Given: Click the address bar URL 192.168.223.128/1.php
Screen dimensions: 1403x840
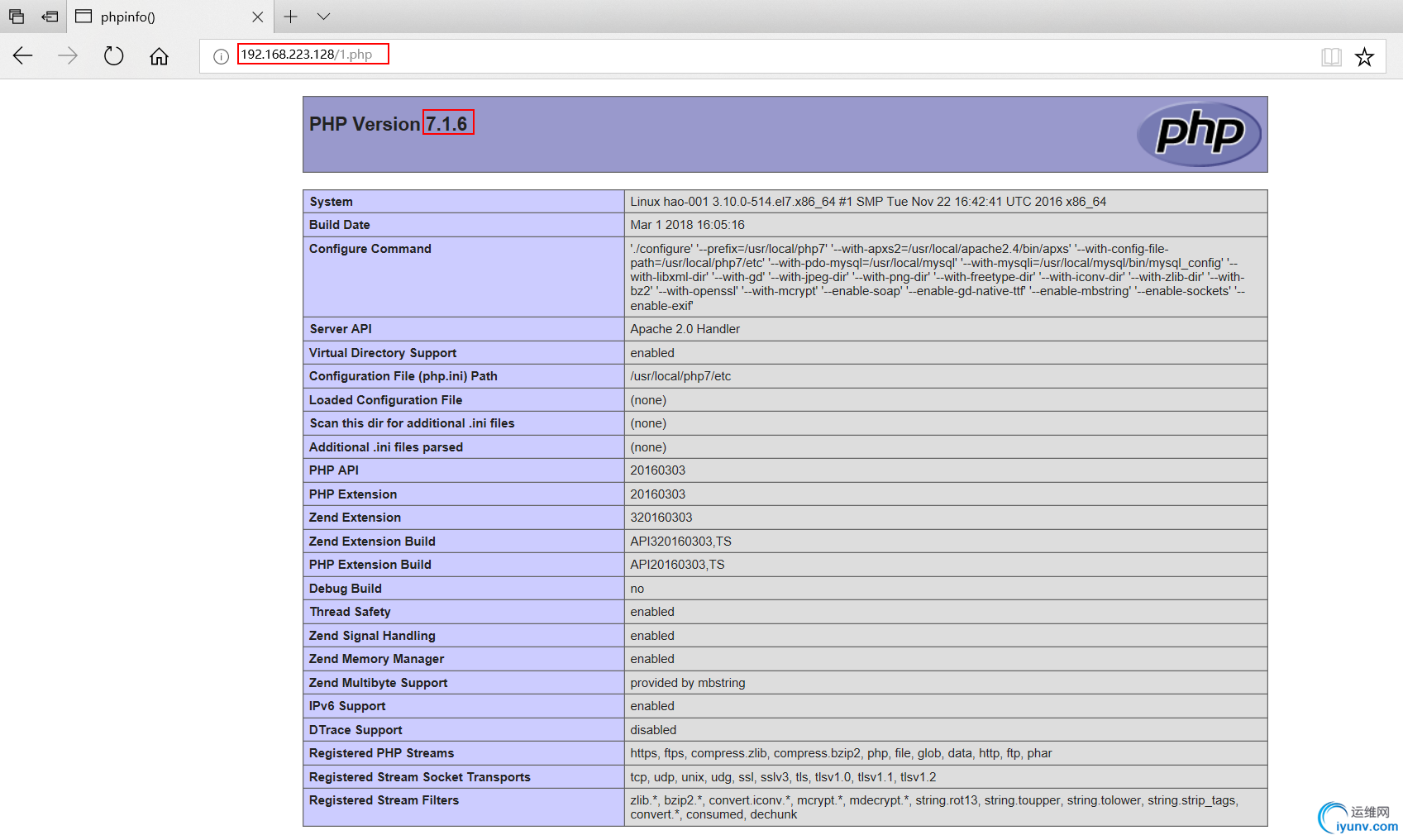Looking at the screenshot, I should (x=306, y=55).
